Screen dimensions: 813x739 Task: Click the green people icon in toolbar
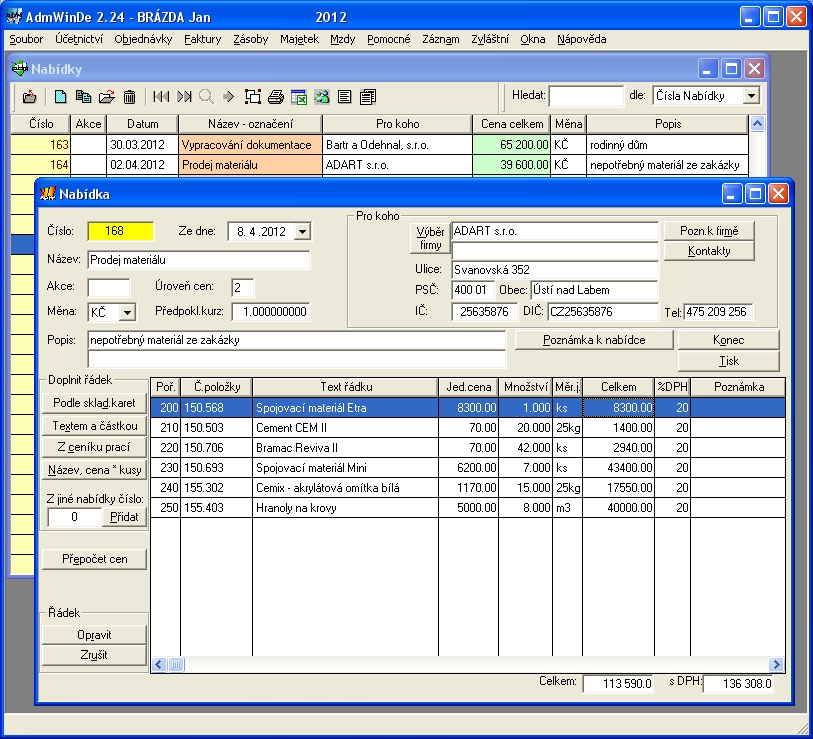pyautogui.click(x=321, y=96)
